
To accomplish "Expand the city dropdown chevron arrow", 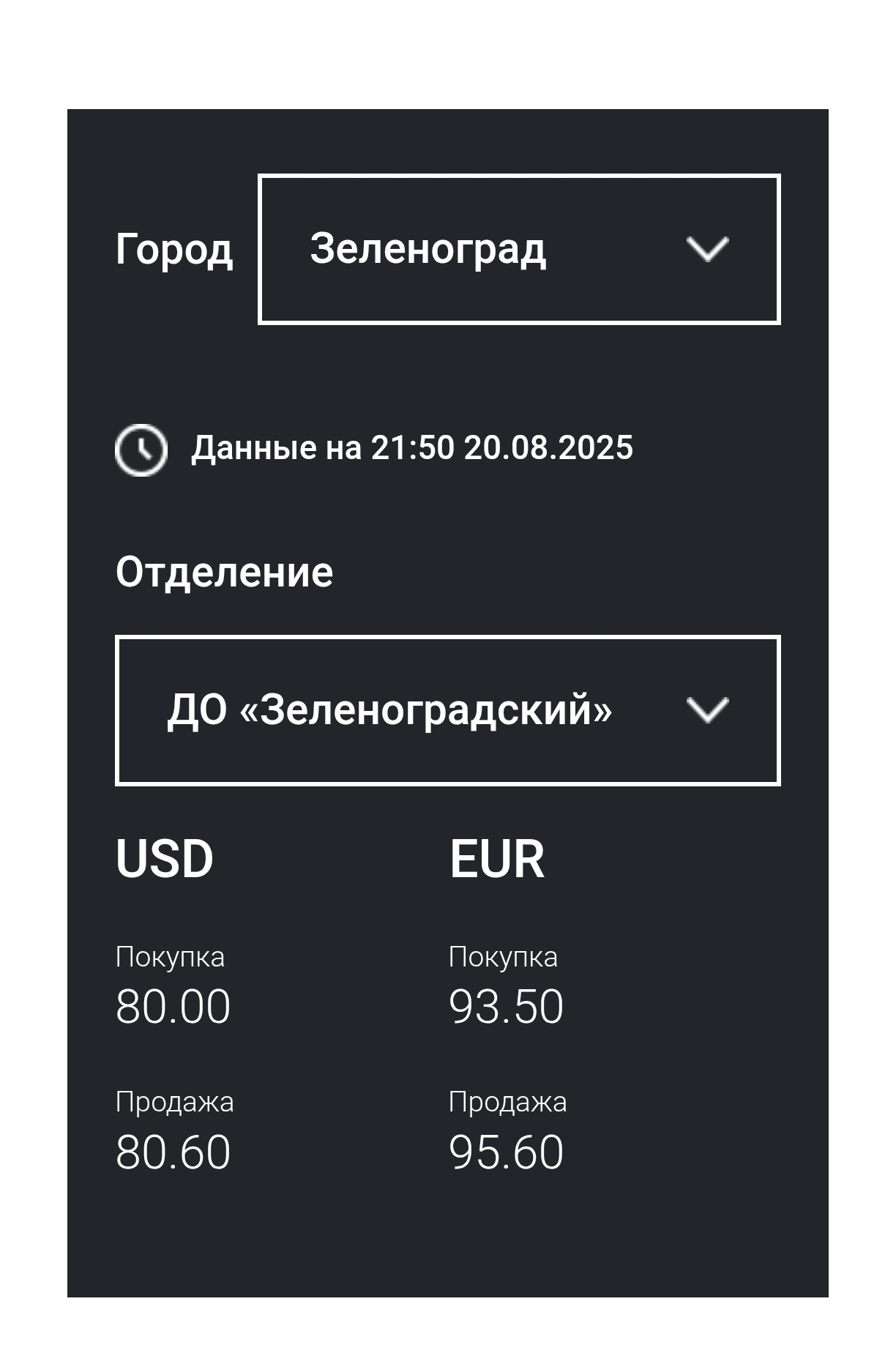I will pos(707,249).
